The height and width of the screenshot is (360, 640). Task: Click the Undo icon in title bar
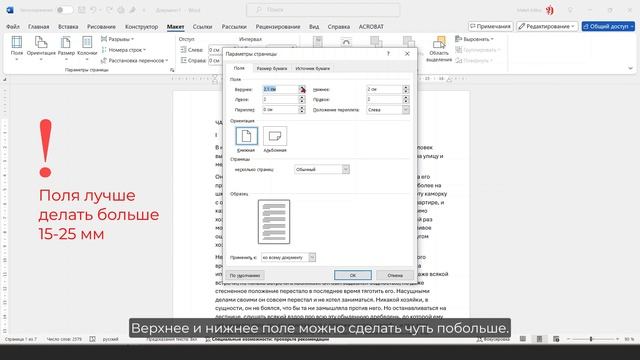point(93,10)
